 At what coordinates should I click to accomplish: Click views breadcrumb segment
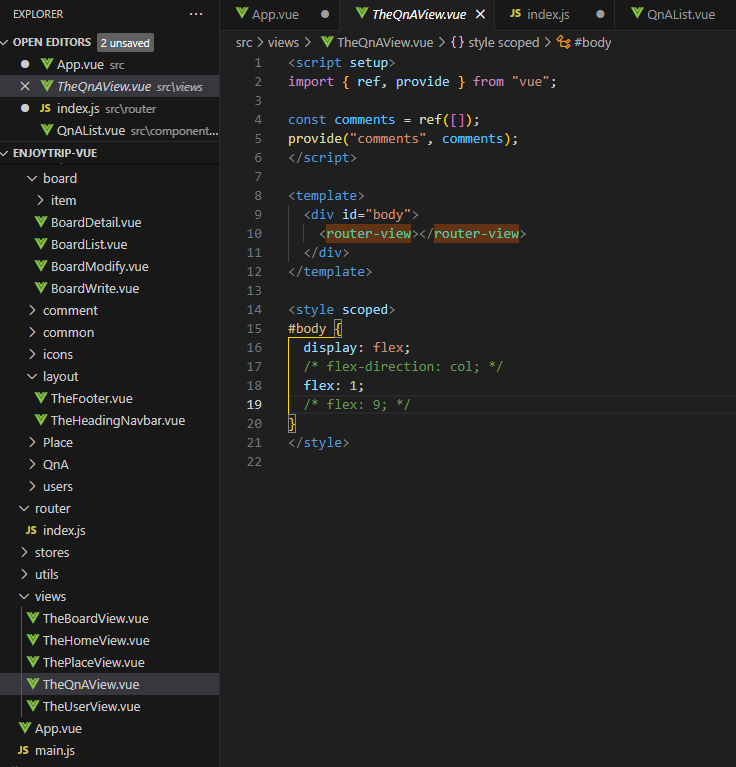tap(283, 43)
